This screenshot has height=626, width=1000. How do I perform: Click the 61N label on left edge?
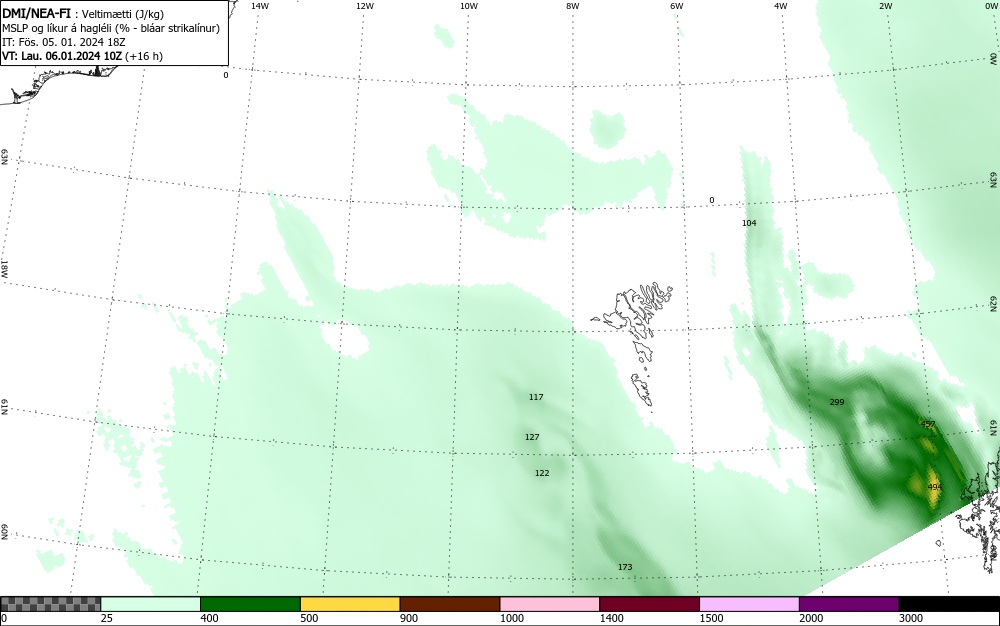tap(5, 407)
